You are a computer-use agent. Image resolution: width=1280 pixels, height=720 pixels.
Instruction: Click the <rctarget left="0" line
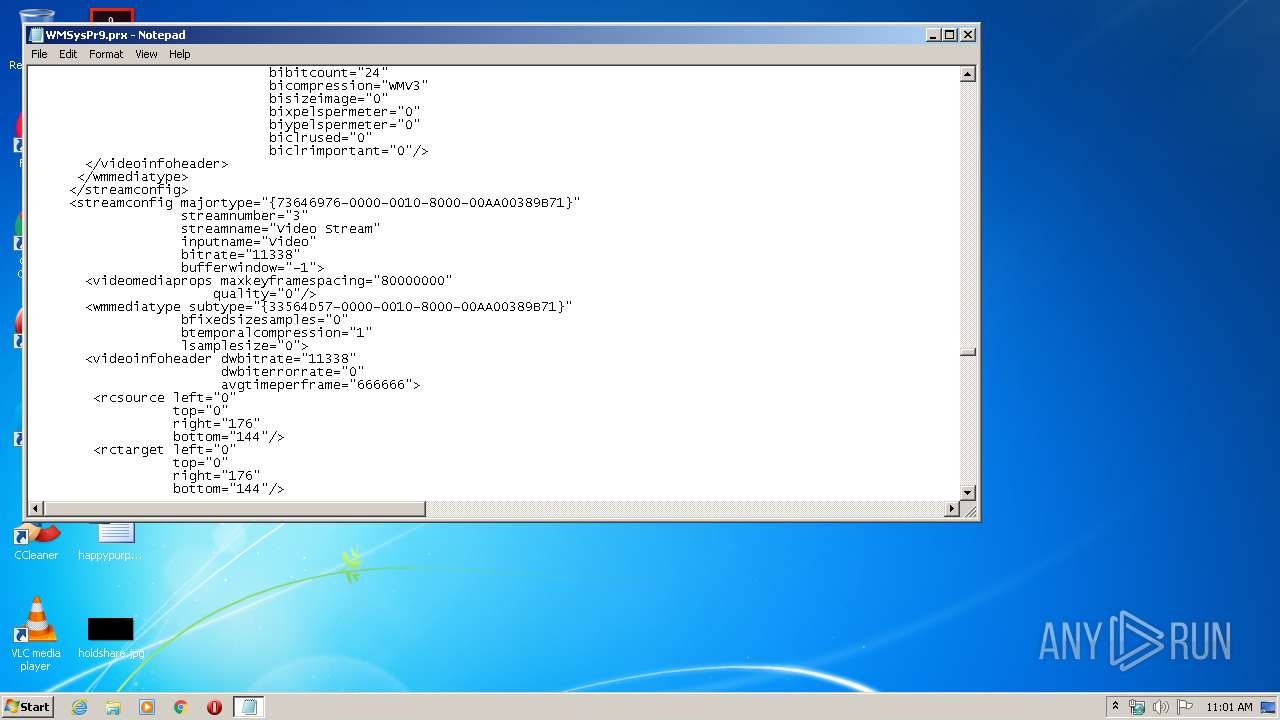165,450
